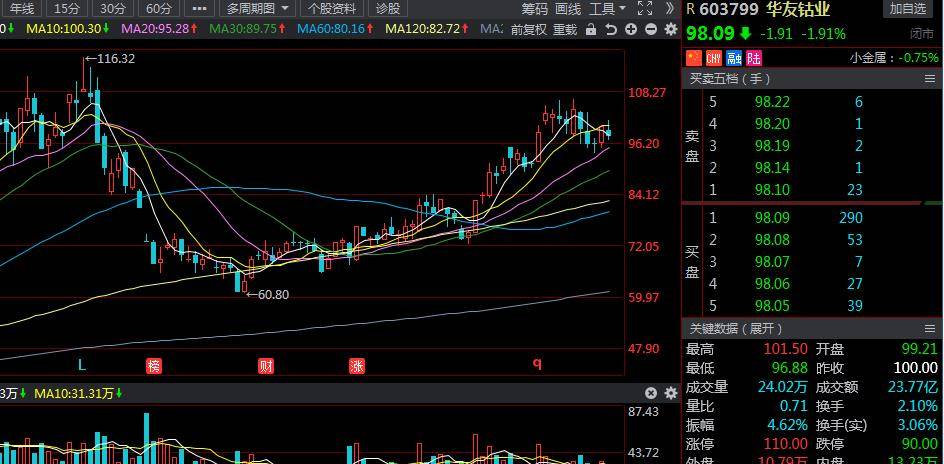Select sell level 5 price 98.22
This screenshot has height=464, width=944.
(772, 102)
